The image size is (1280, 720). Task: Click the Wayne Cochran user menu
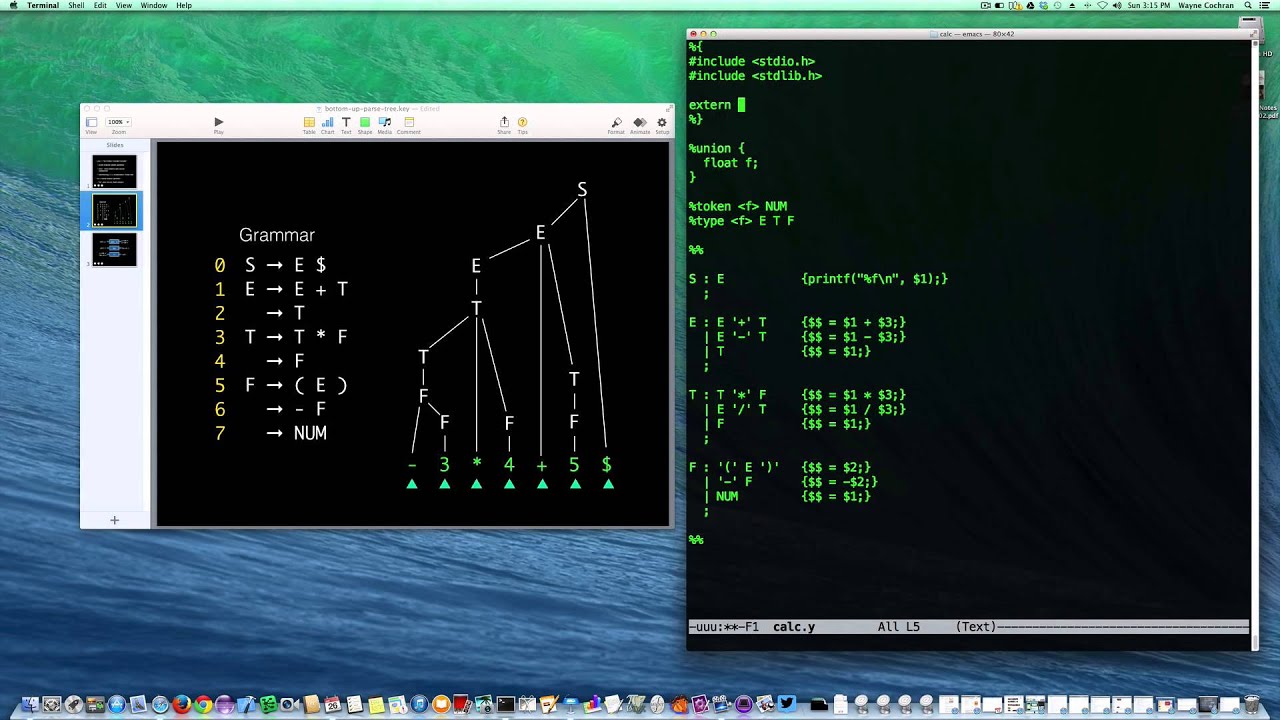1205,6
